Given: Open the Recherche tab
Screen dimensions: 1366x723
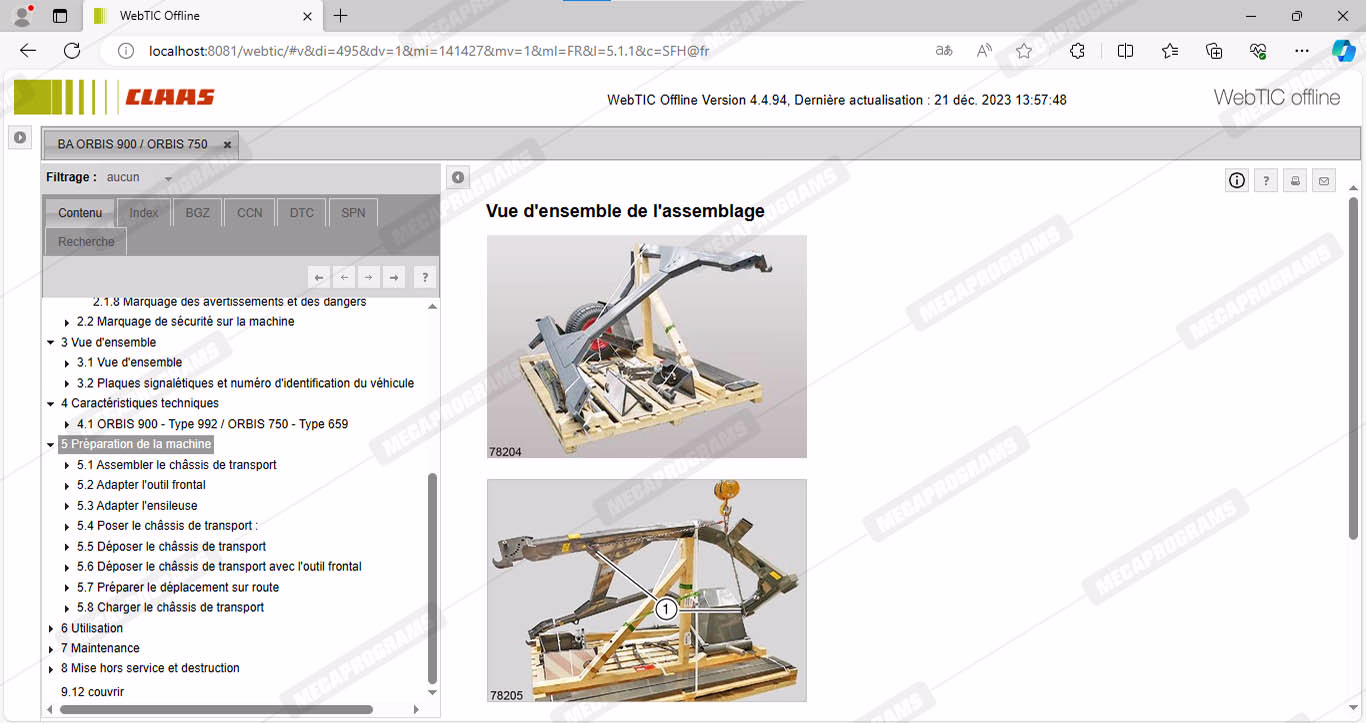Looking at the screenshot, I should [x=86, y=242].
